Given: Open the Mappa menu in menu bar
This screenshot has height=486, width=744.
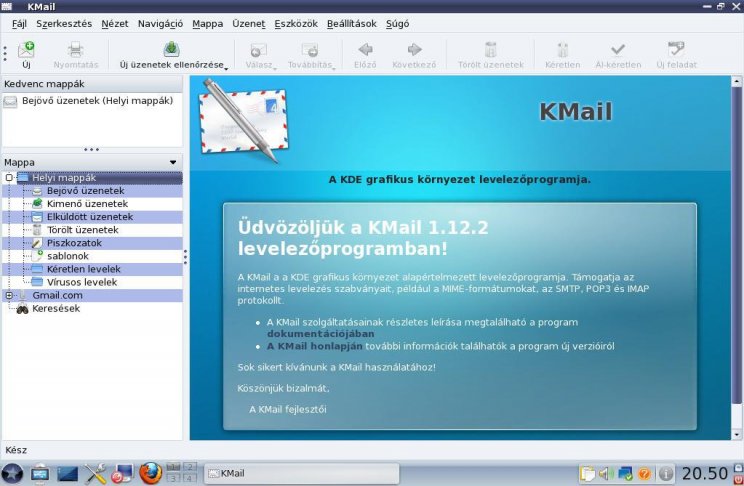Looking at the screenshot, I should pos(207,24).
